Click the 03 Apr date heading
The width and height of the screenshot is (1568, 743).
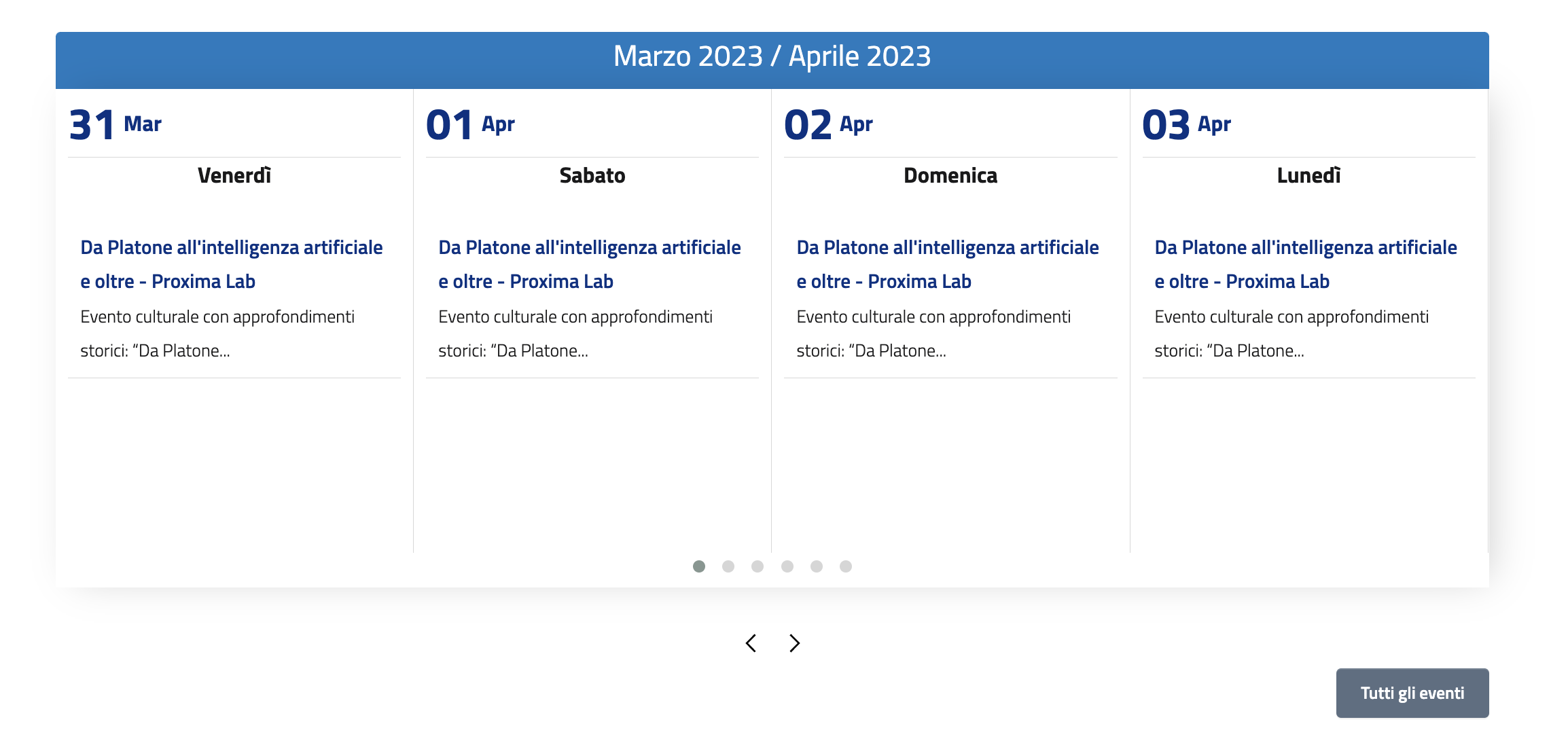[x=1186, y=125]
